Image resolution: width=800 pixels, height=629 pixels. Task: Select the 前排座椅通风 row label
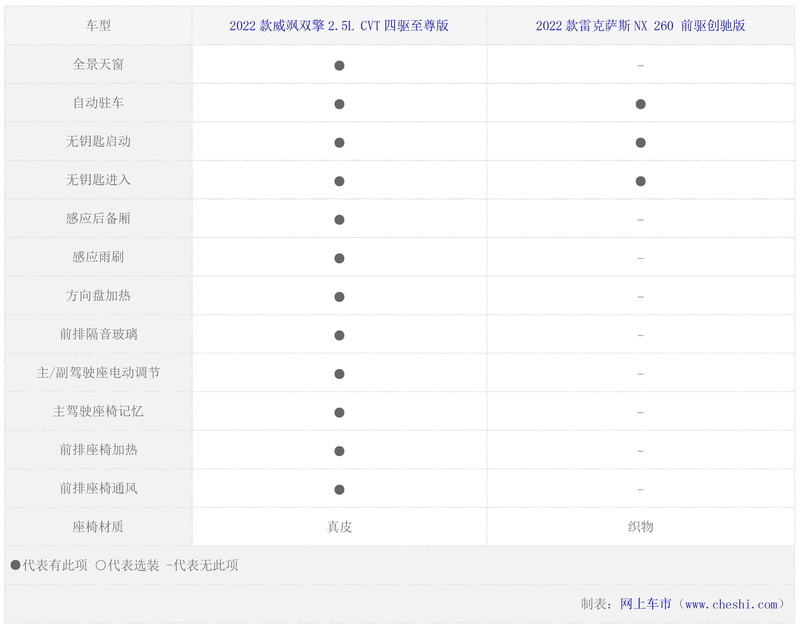pos(98,488)
